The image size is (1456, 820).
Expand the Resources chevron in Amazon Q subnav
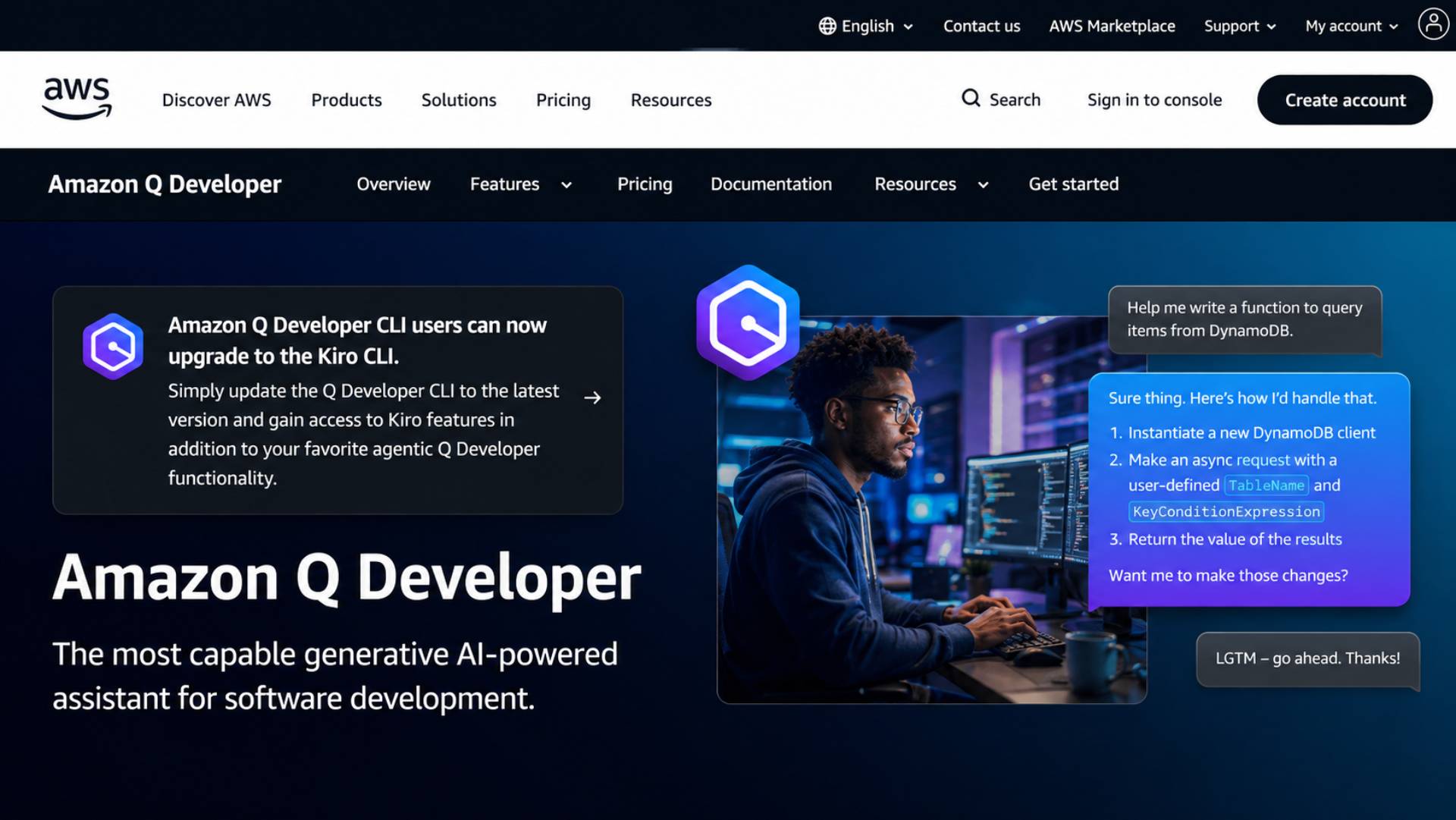tap(984, 185)
